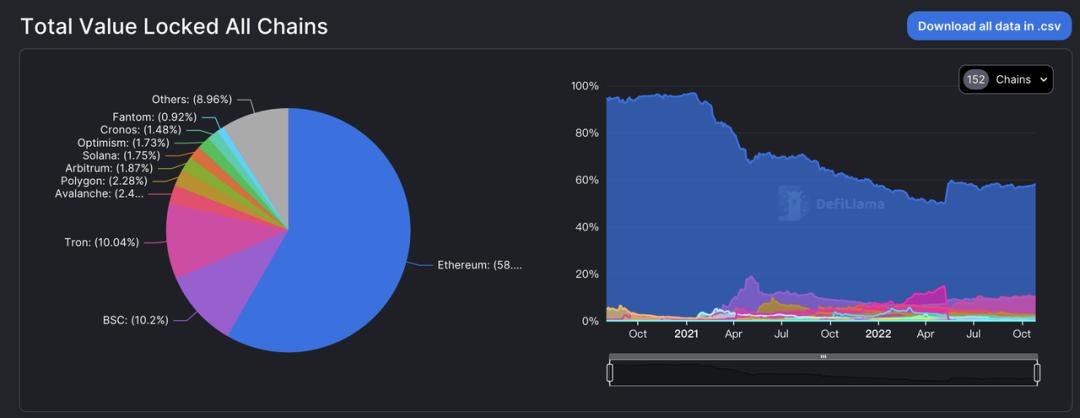Click the Polygon (2.28%) label
This screenshot has height=418, width=1080.
coord(104,180)
